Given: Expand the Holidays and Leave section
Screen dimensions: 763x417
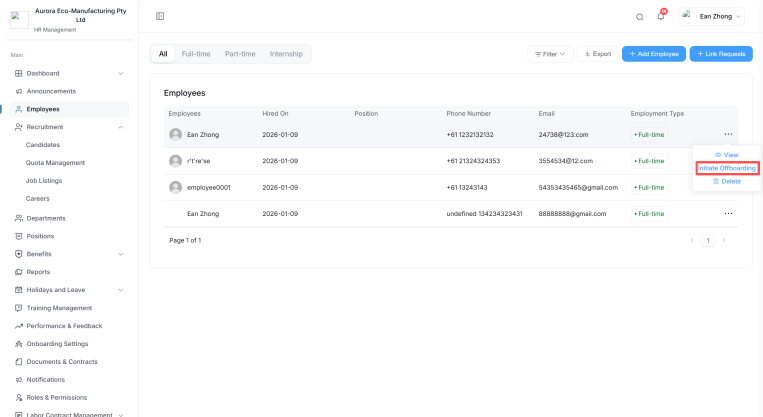Looking at the screenshot, I should [121, 290].
